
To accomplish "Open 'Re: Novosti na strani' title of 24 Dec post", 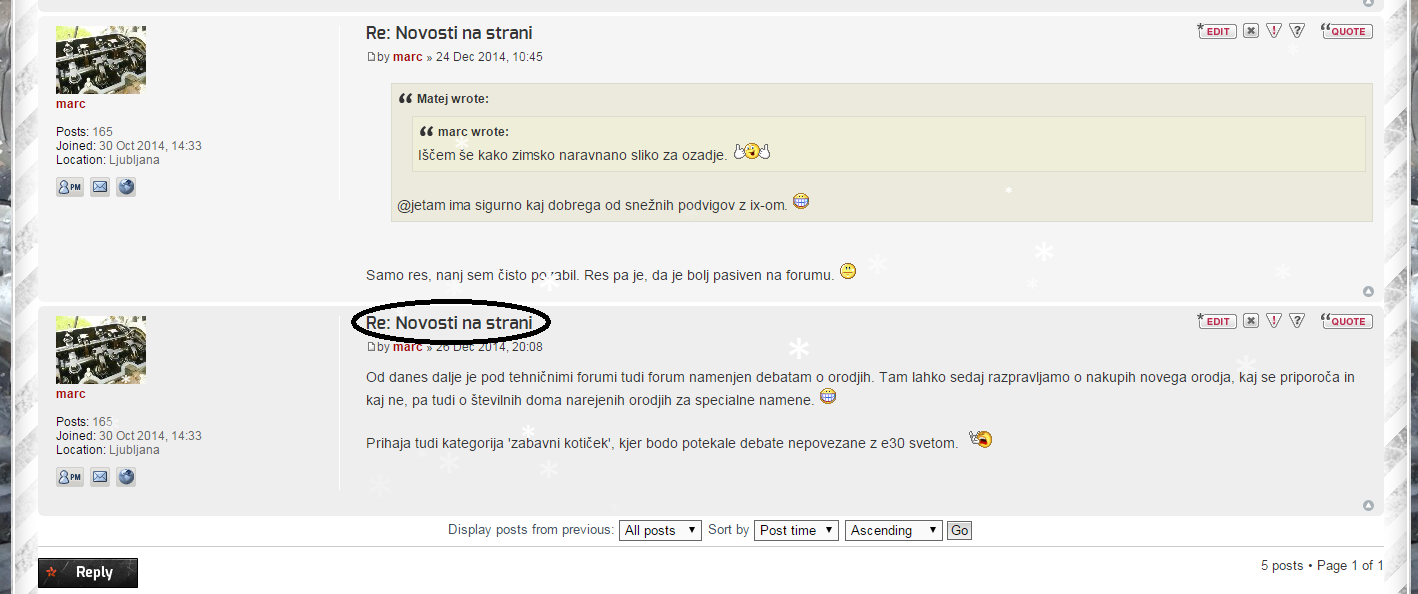I will [x=449, y=33].
